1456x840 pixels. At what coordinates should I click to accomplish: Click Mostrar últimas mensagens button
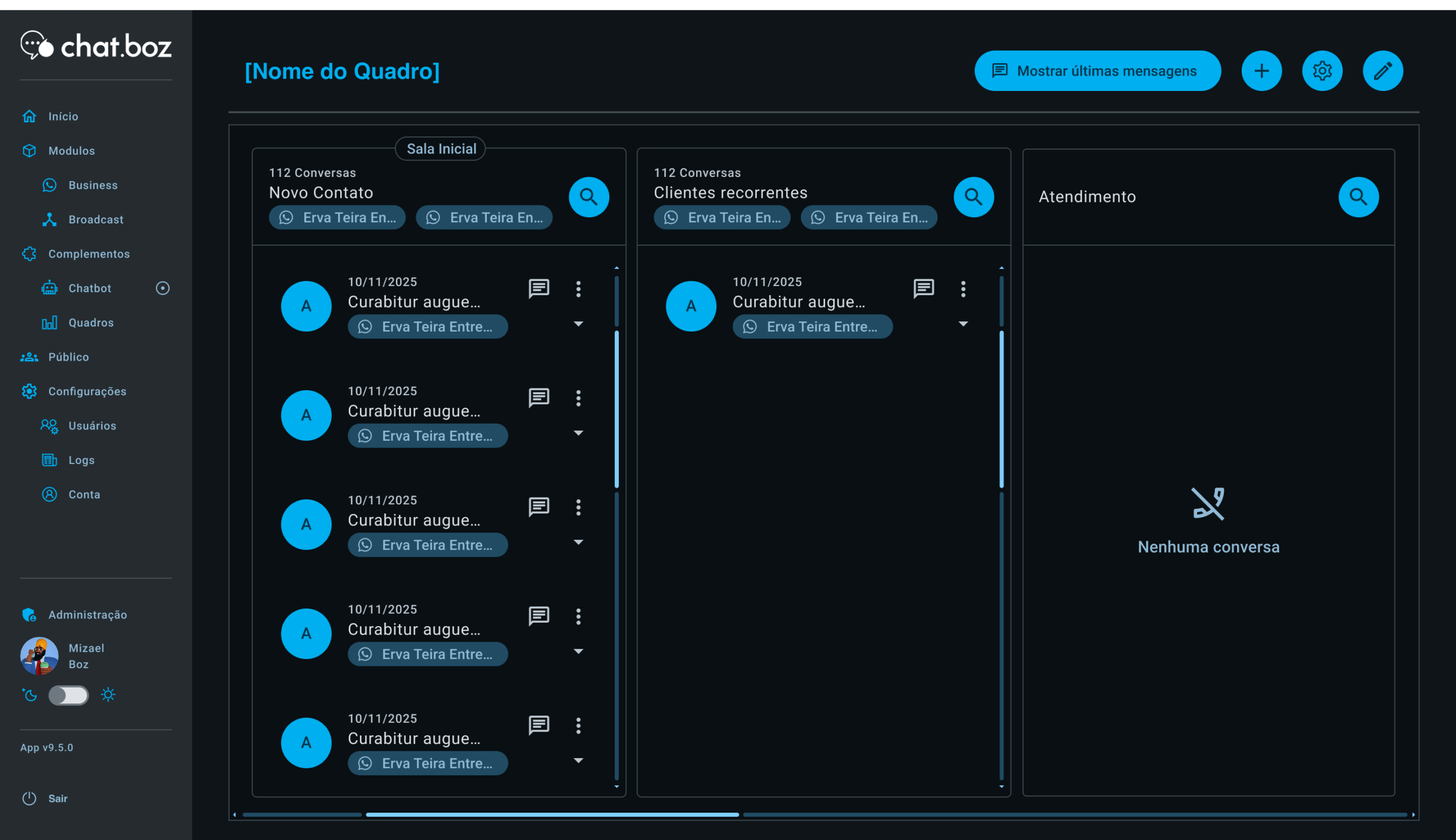1097,71
